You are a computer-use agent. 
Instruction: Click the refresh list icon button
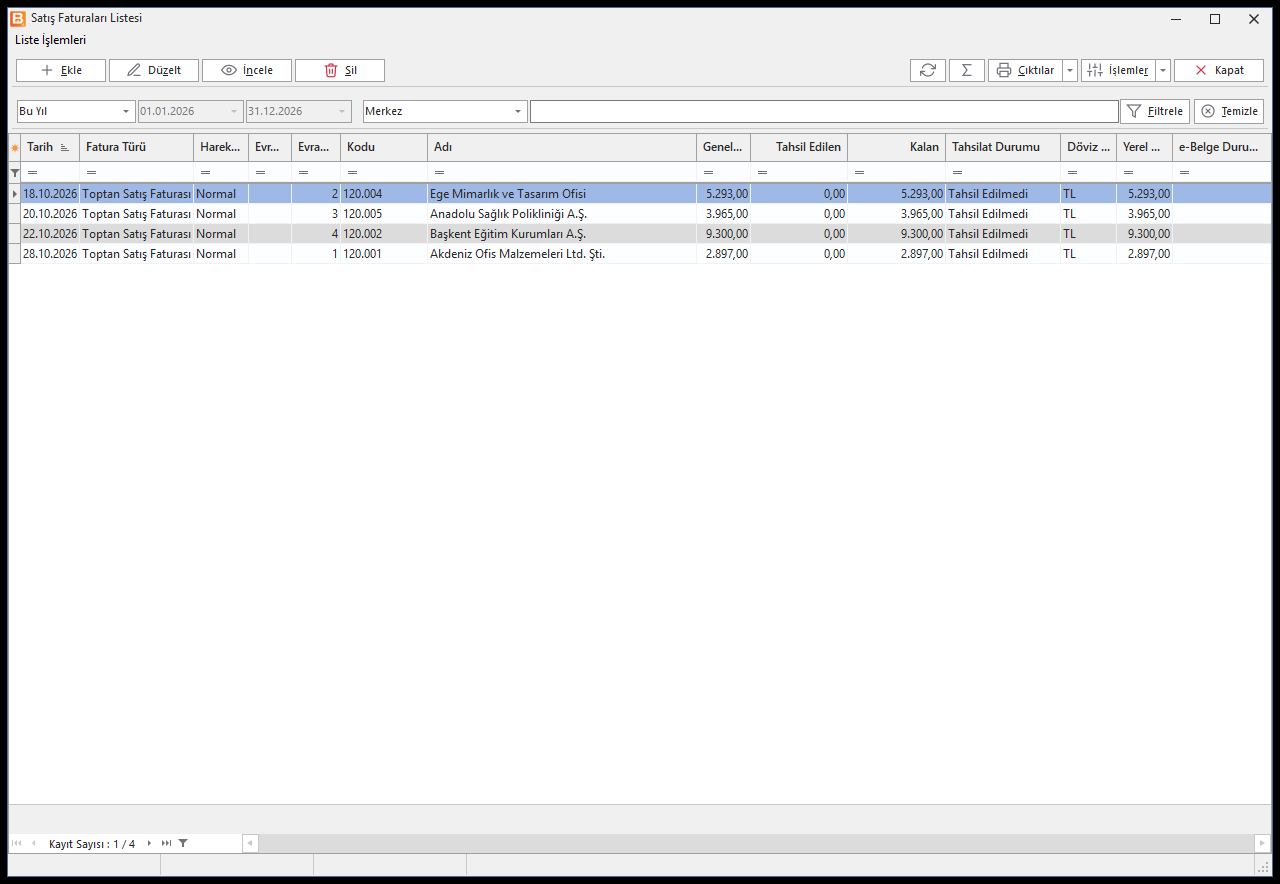coord(927,70)
